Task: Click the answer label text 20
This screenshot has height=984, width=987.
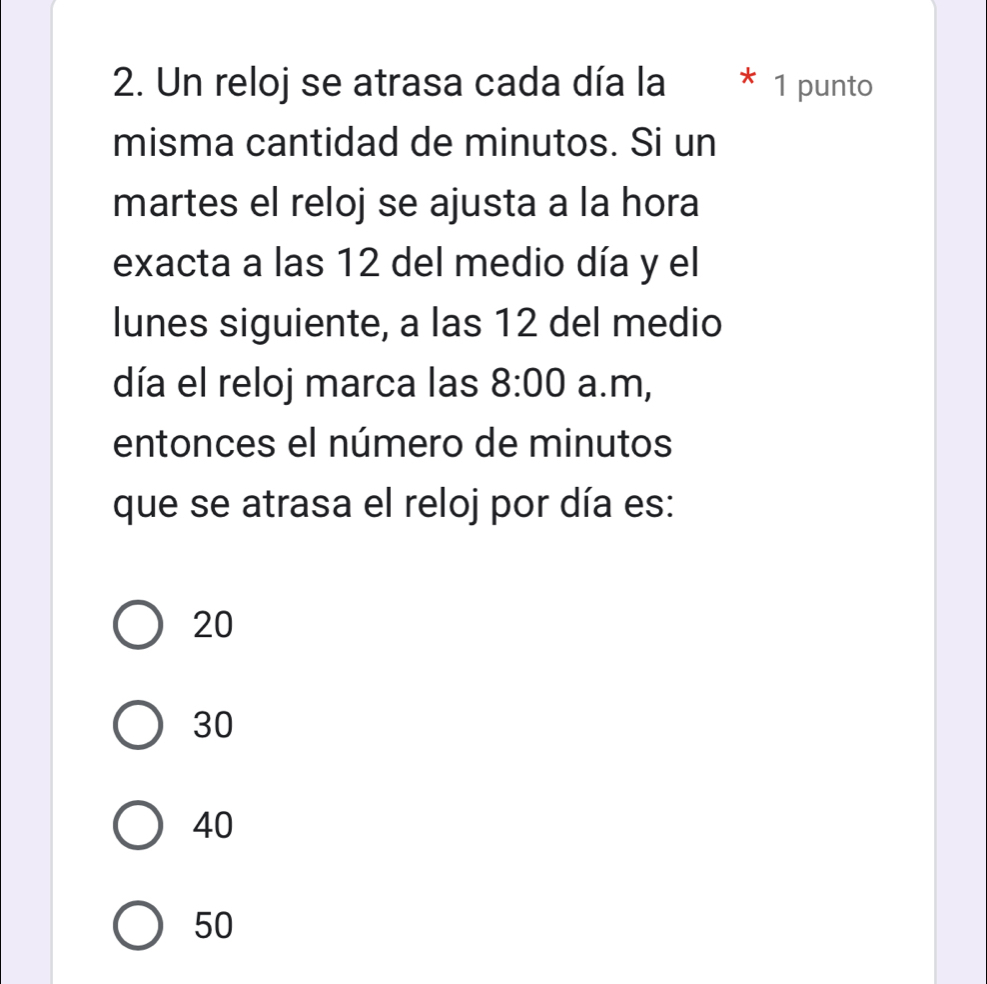Action: tap(211, 624)
